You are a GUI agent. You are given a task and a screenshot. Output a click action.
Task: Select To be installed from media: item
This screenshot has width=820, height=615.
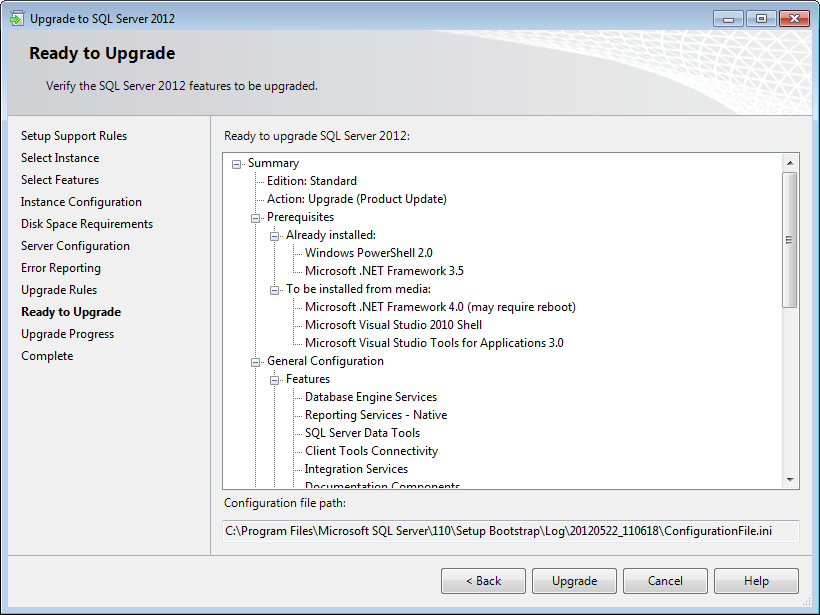359,289
